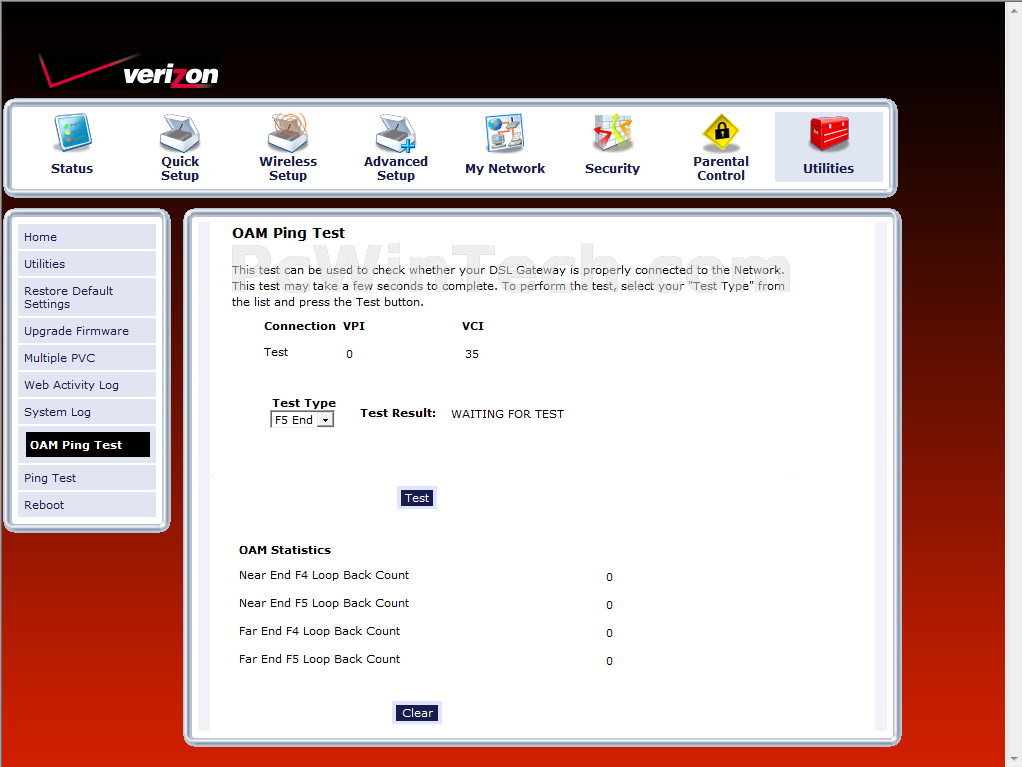Open Restore Default Settings
The height and width of the screenshot is (767, 1022).
(87, 297)
